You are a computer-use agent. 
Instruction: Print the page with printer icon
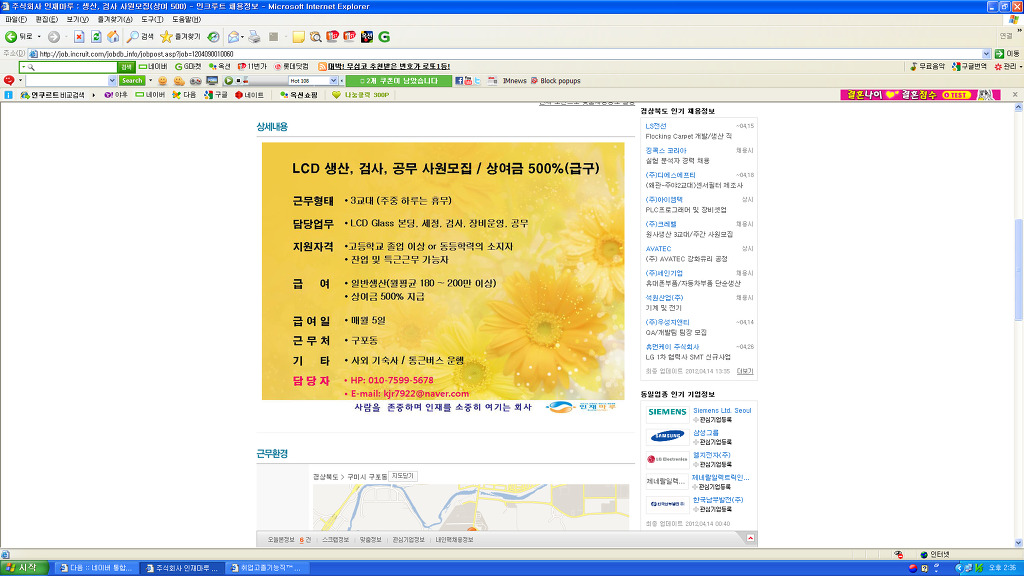coord(254,37)
